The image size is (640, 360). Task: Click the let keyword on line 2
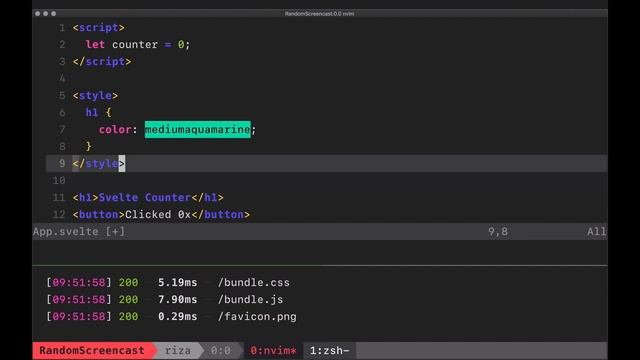tap(95, 44)
